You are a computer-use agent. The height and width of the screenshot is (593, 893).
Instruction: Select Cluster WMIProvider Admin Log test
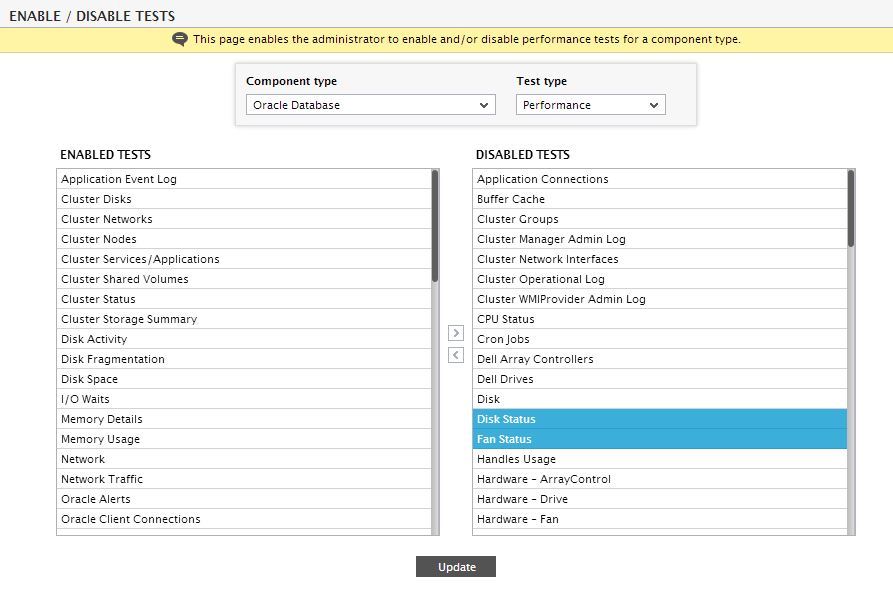660,298
